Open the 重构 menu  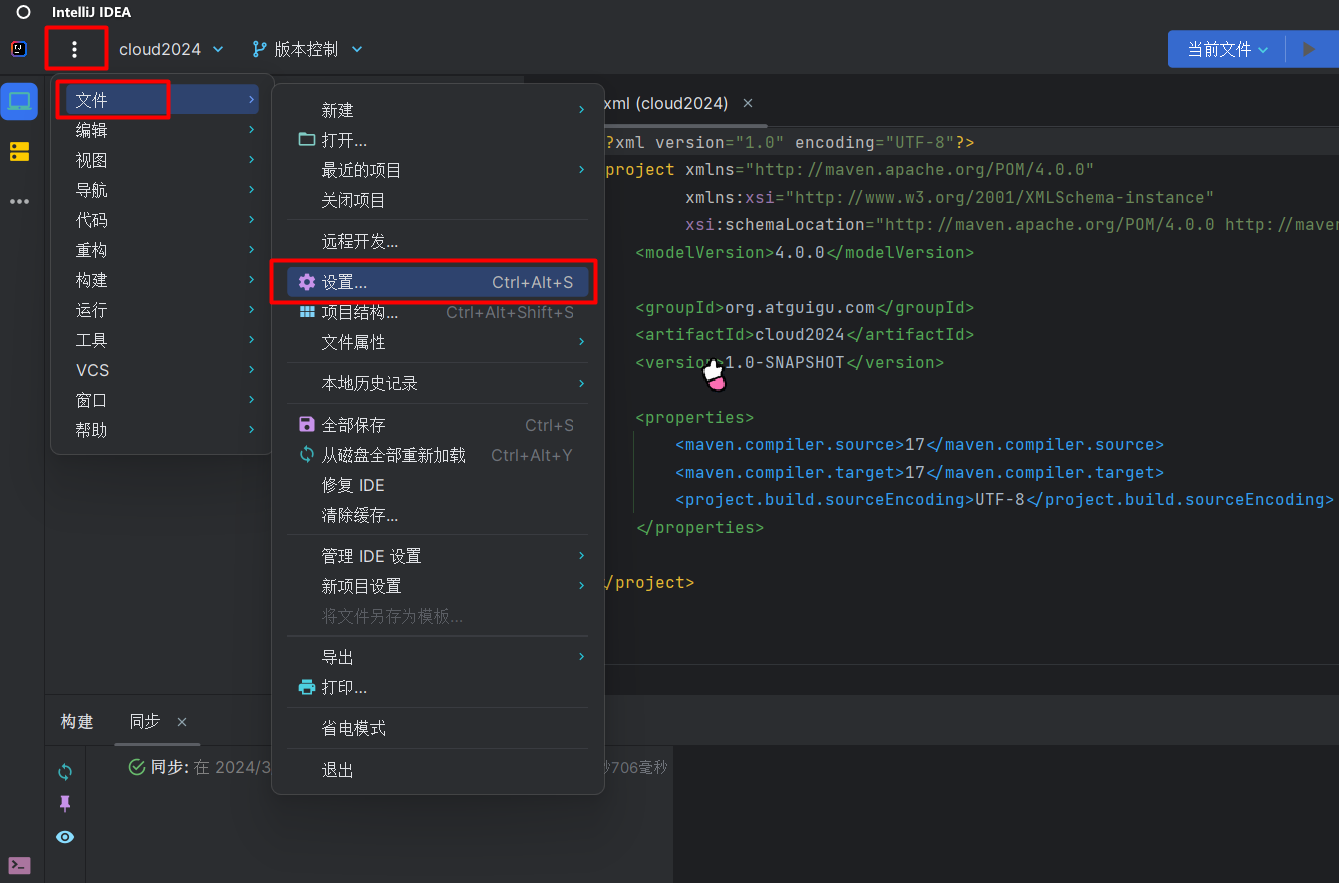click(x=162, y=250)
